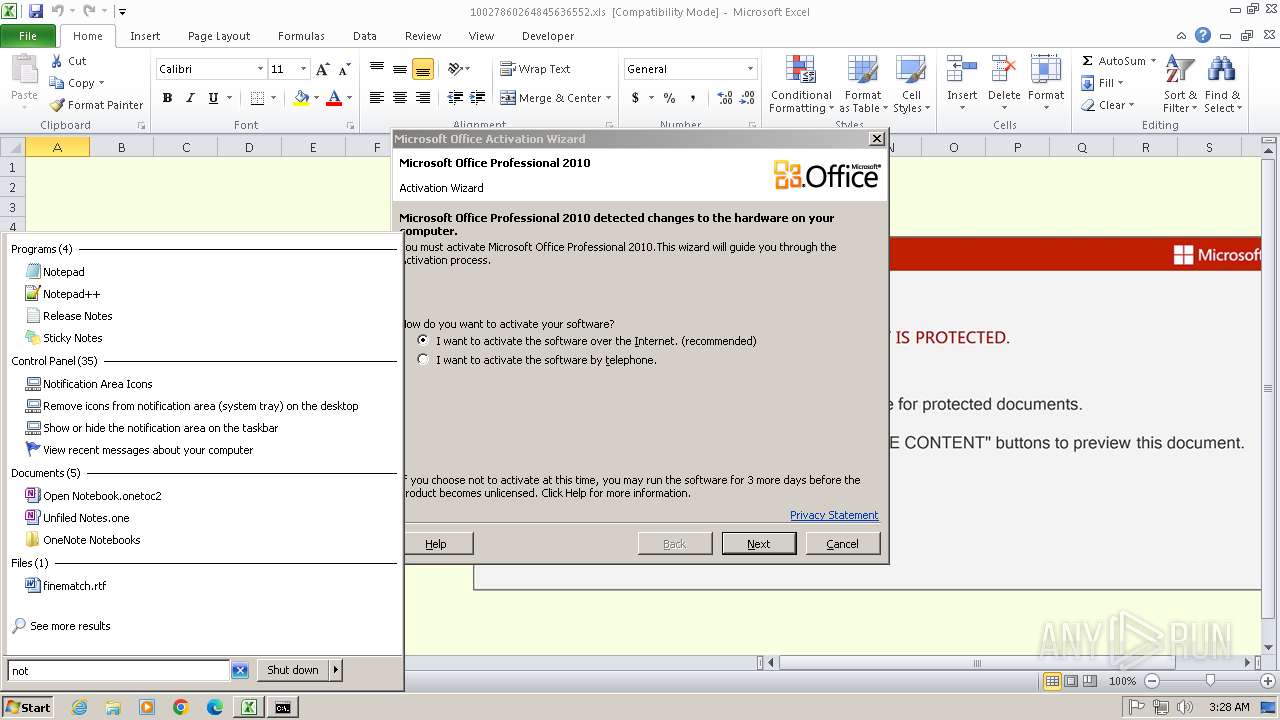Apply red Font Color

coord(334,98)
